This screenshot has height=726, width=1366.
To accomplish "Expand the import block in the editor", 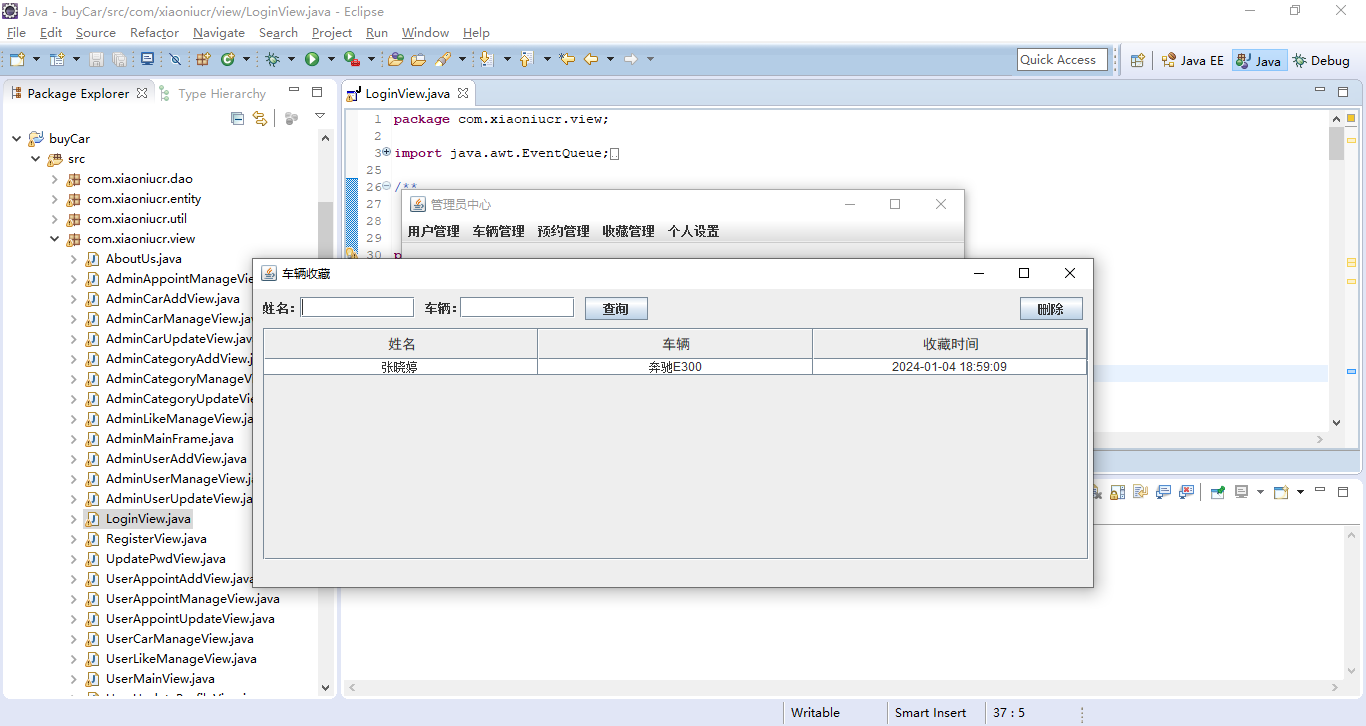I will point(386,152).
